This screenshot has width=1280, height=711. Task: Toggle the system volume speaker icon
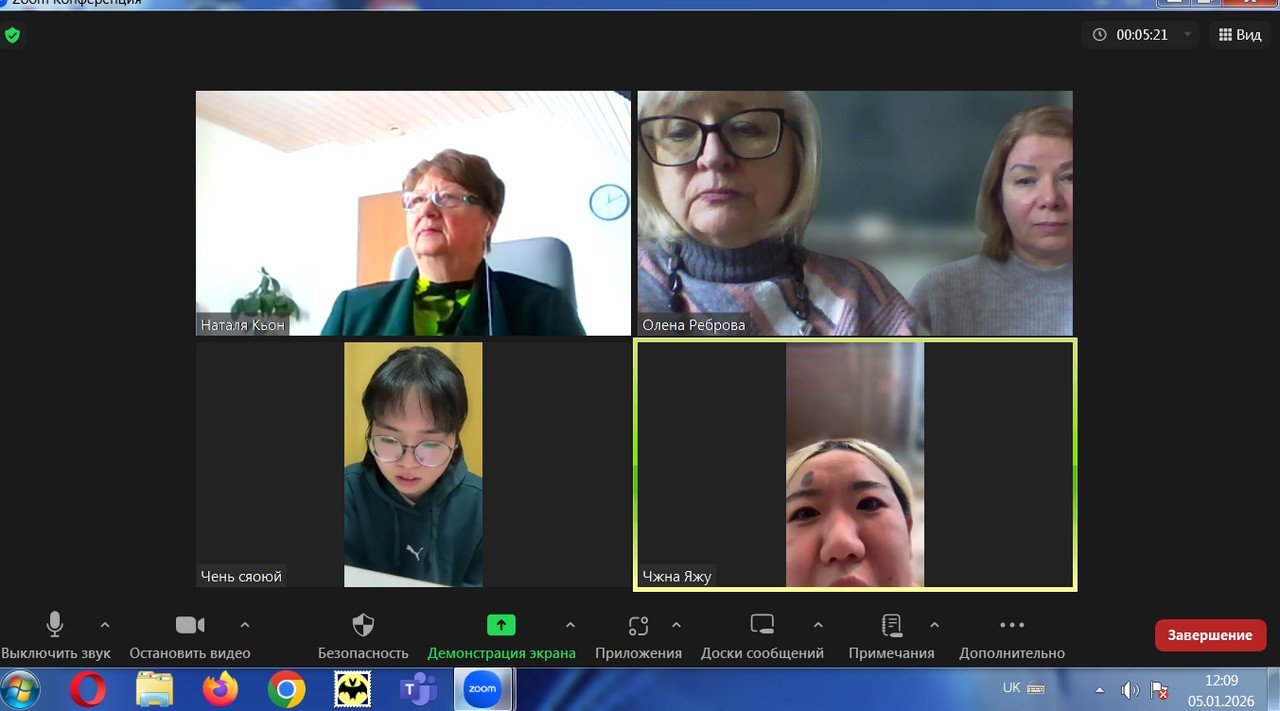point(1130,689)
